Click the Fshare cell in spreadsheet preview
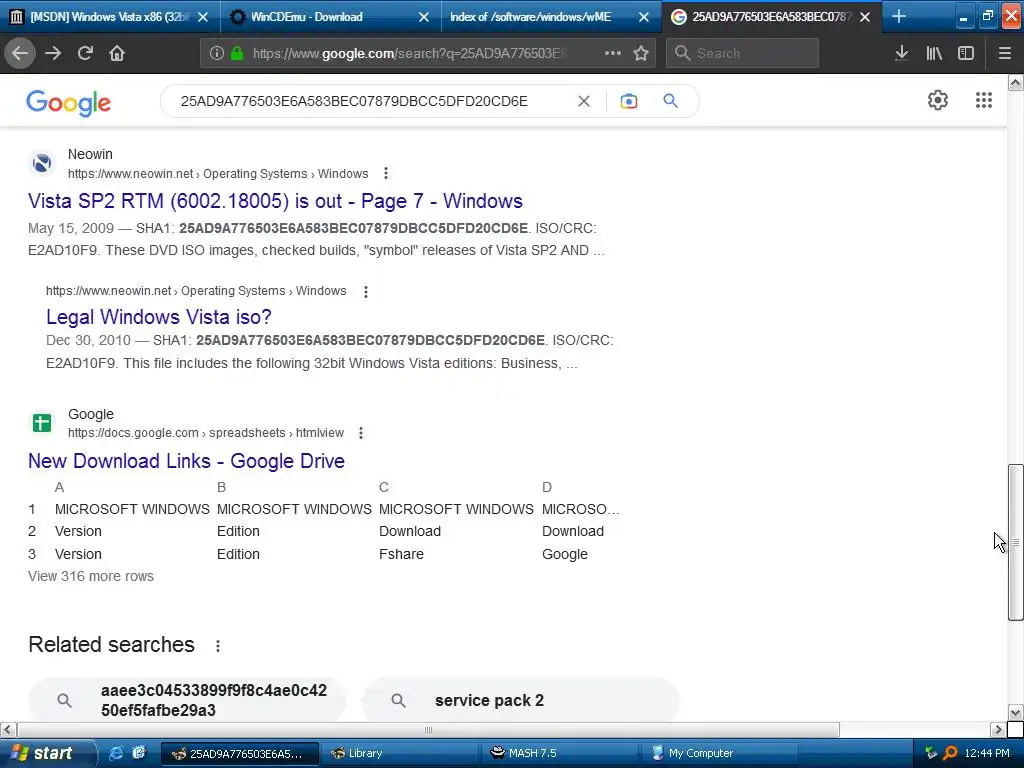The image size is (1024, 768). 401,554
